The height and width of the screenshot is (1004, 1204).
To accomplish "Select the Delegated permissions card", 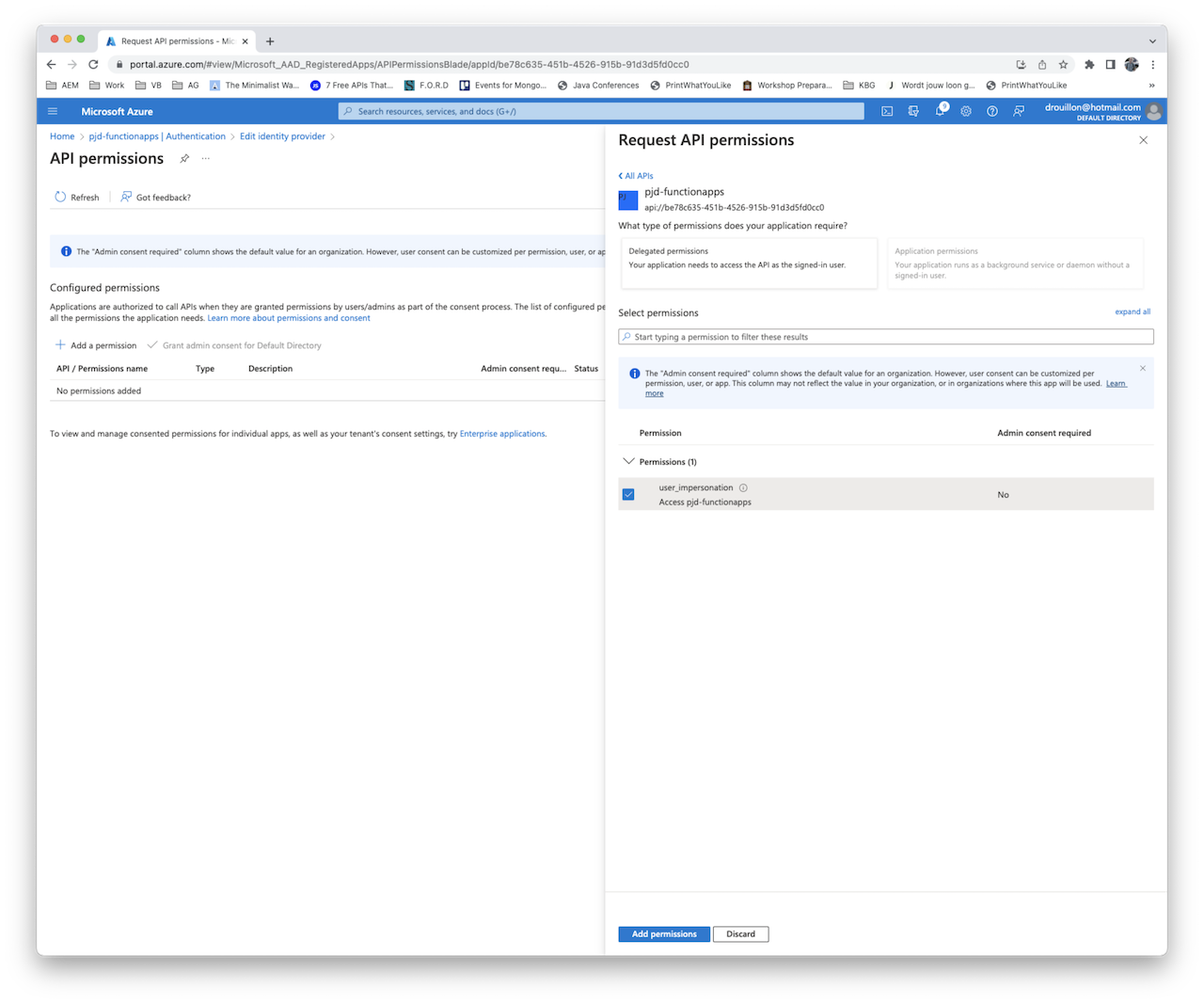I will (749, 263).
